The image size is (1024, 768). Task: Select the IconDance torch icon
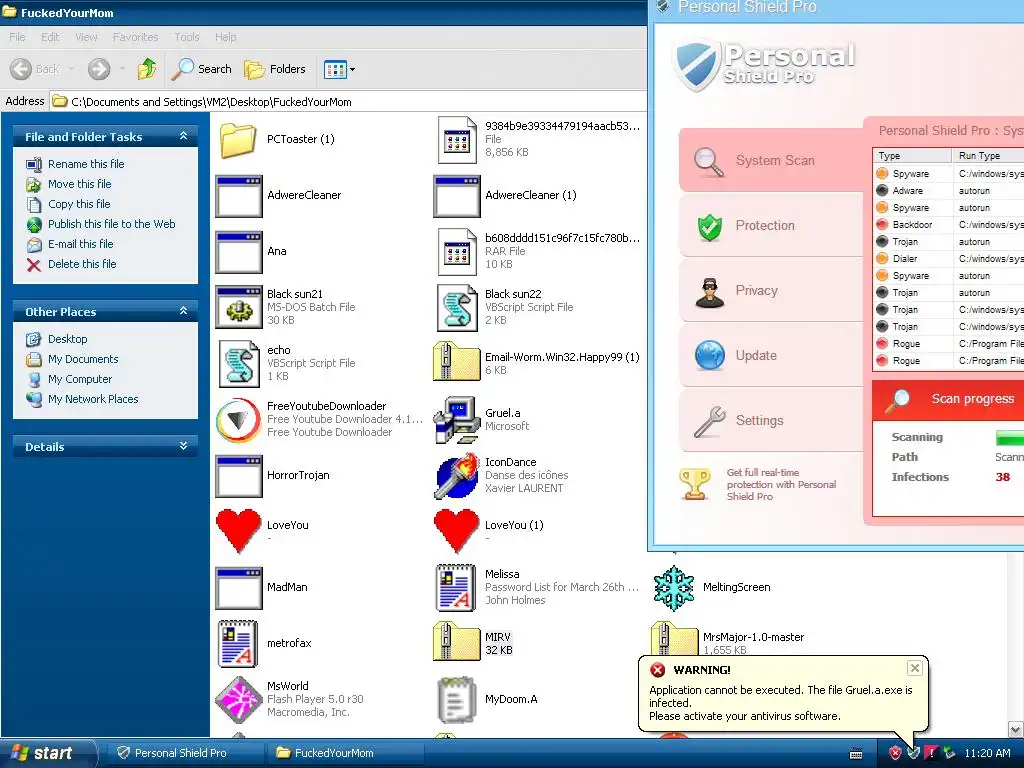457,476
